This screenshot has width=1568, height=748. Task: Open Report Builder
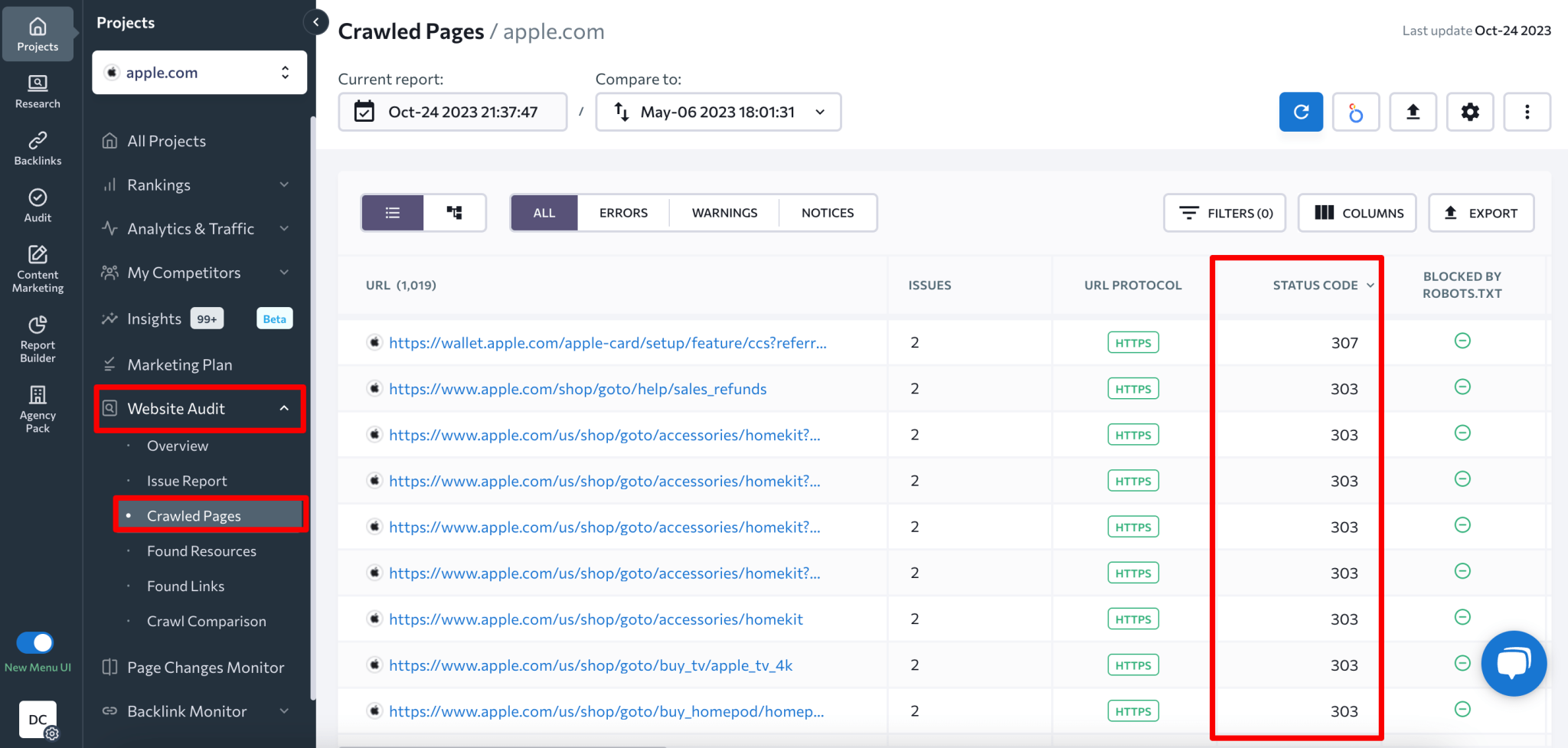(37, 337)
